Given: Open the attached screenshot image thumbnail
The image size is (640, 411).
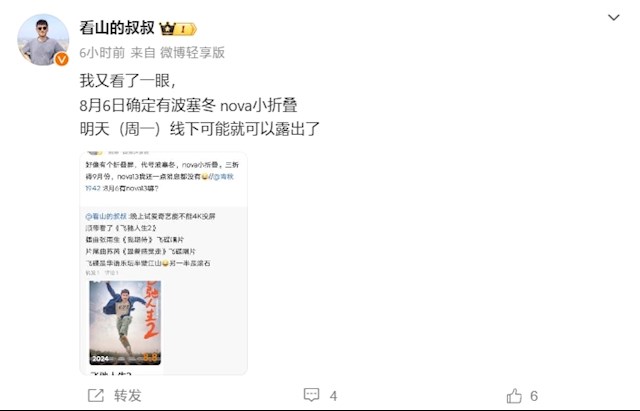Looking at the screenshot, I should pyautogui.click(x=163, y=263).
